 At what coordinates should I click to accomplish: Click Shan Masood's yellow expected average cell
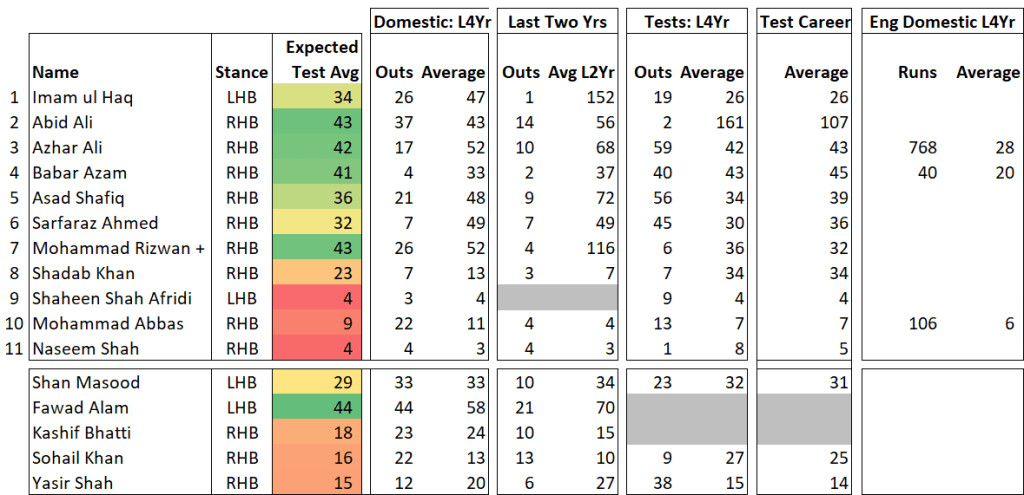pos(317,383)
